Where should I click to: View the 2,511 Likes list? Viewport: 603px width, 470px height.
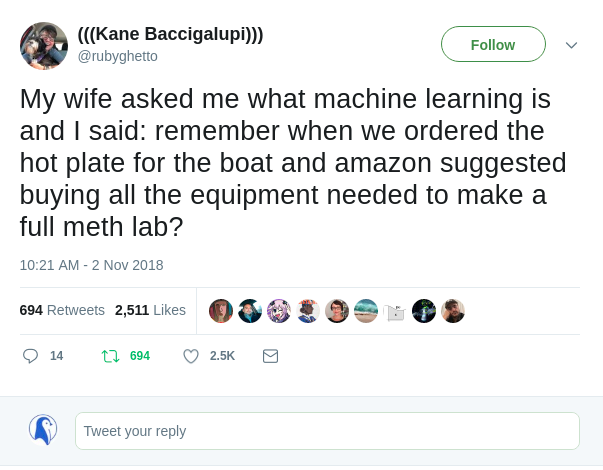coord(150,310)
